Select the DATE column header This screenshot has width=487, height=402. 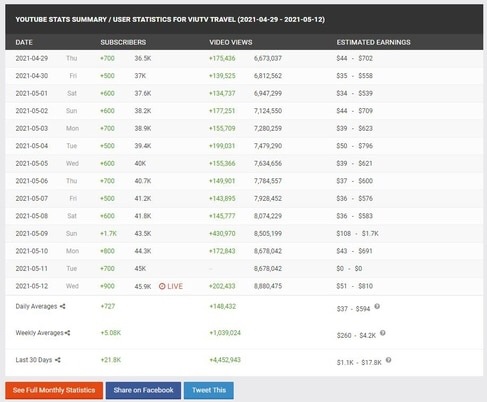24,42
